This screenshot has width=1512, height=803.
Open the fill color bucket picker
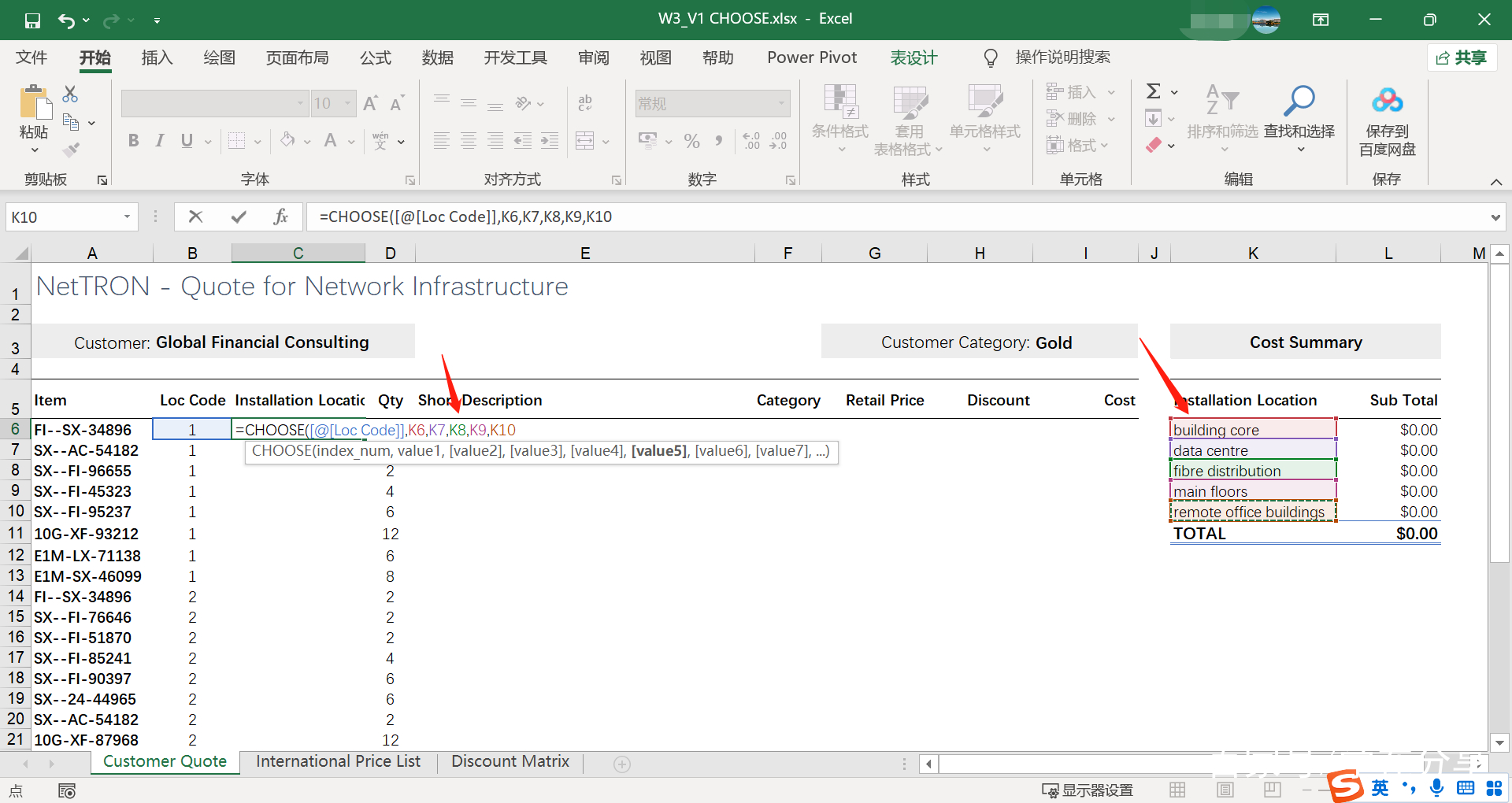coord(288,141)
